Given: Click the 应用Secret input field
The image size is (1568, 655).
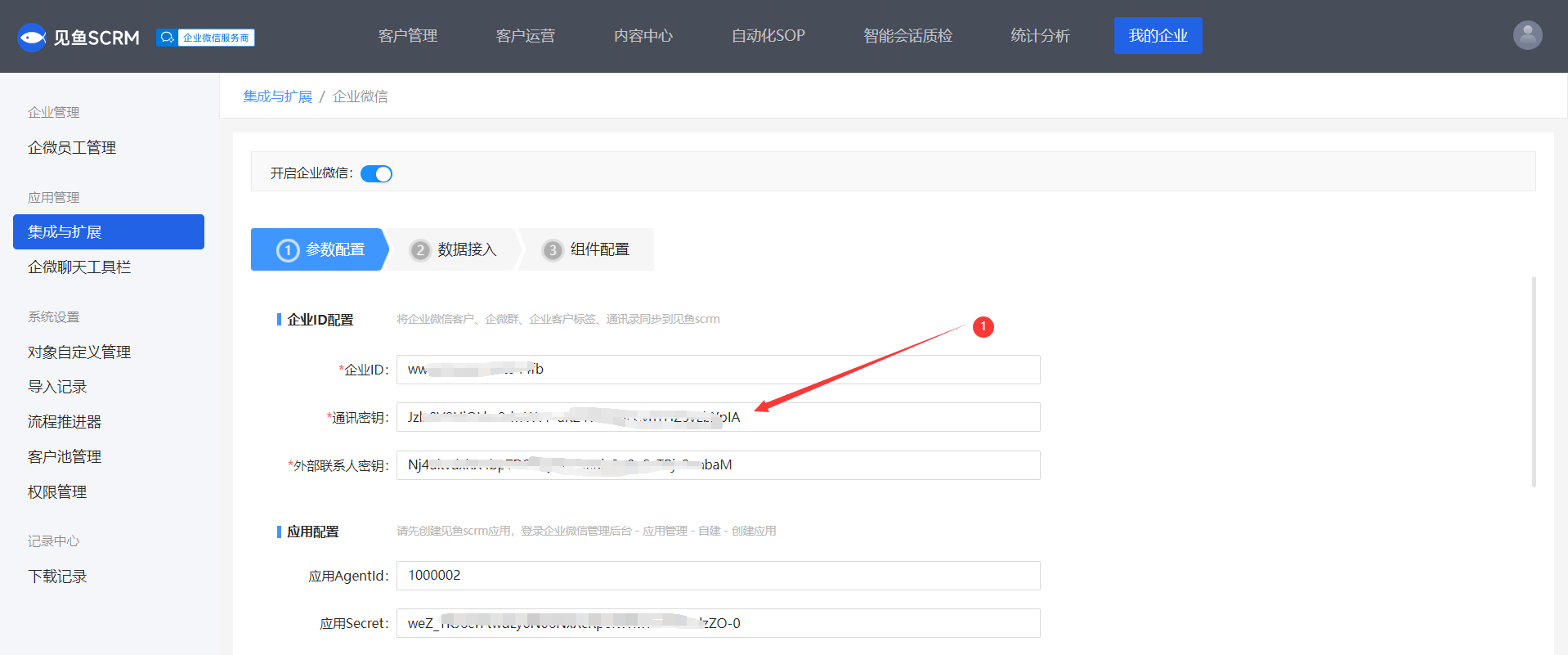Looking at the screenshot, I should pos(718,623).
